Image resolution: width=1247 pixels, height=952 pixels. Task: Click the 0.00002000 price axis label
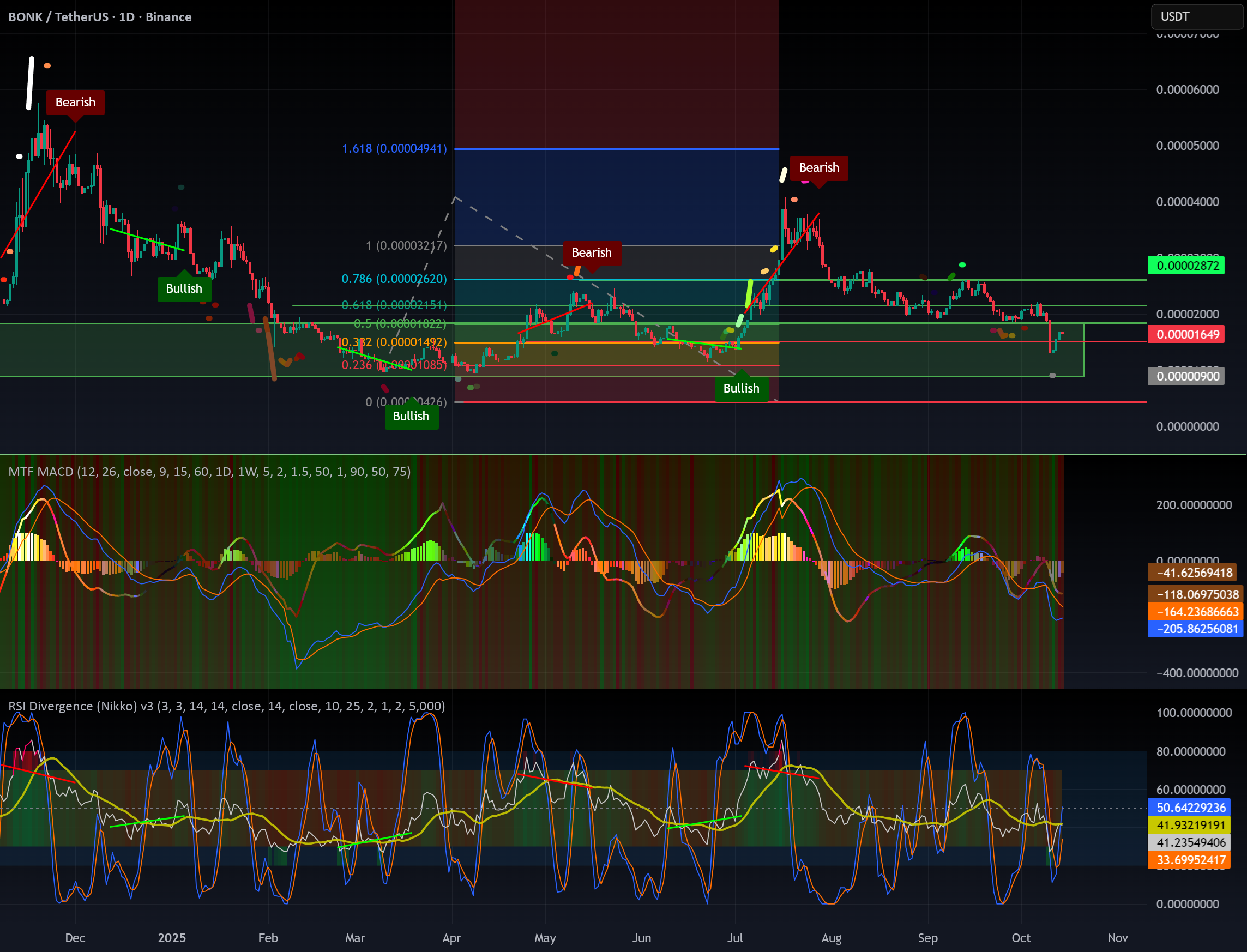point(1188,314)
